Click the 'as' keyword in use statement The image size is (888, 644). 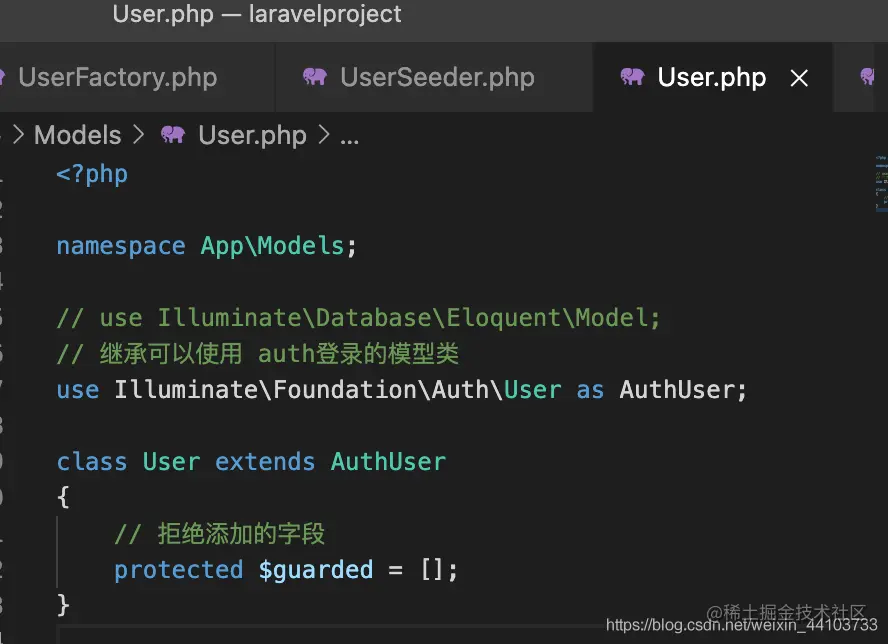590,391
